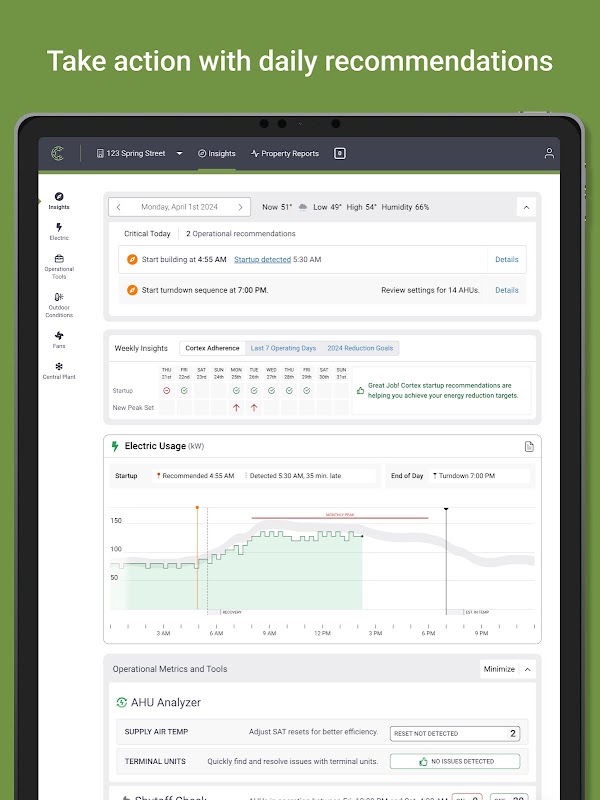This screenshot has height=800, width=600.
Task: Click the Thursday 21st missed startup icon
Action: coord(166,390)
